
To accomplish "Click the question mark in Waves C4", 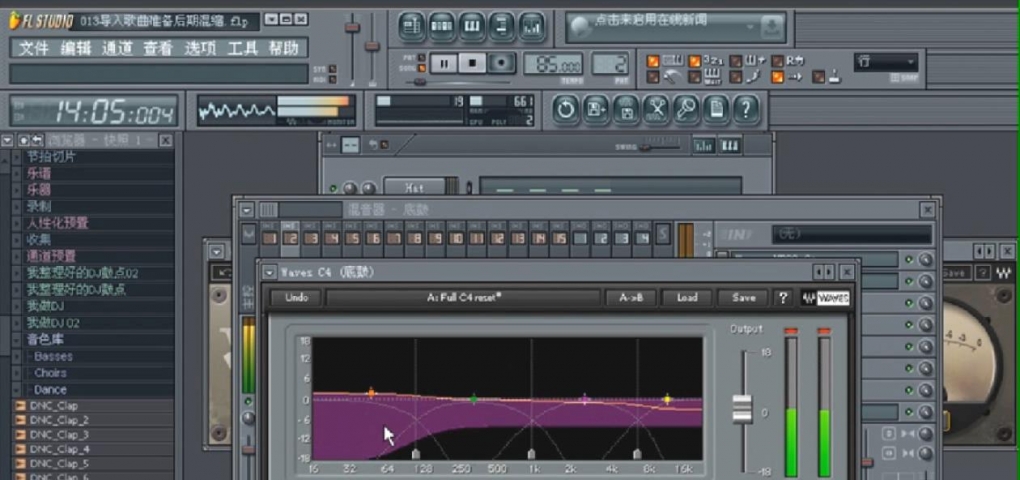I will coord(783,298).
